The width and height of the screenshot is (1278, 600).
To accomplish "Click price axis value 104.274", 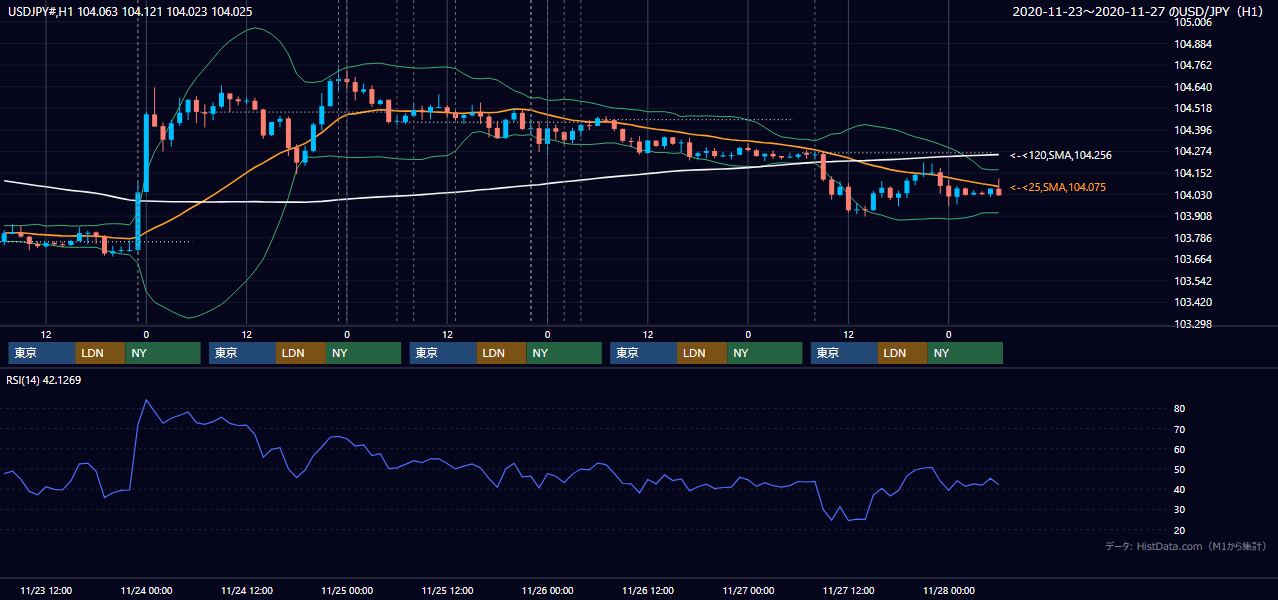I will coord(1193,152).
